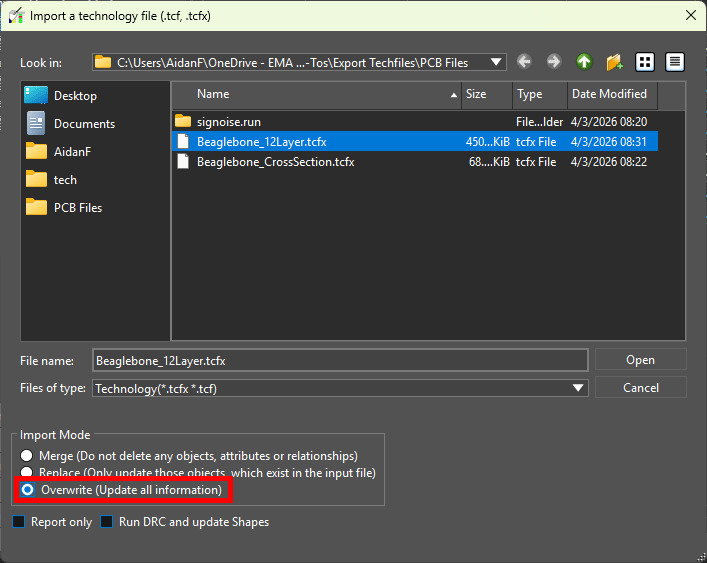707x563 pixels.
Task: Open Documents in the sidebar
Action: click(x=84, y=124)
